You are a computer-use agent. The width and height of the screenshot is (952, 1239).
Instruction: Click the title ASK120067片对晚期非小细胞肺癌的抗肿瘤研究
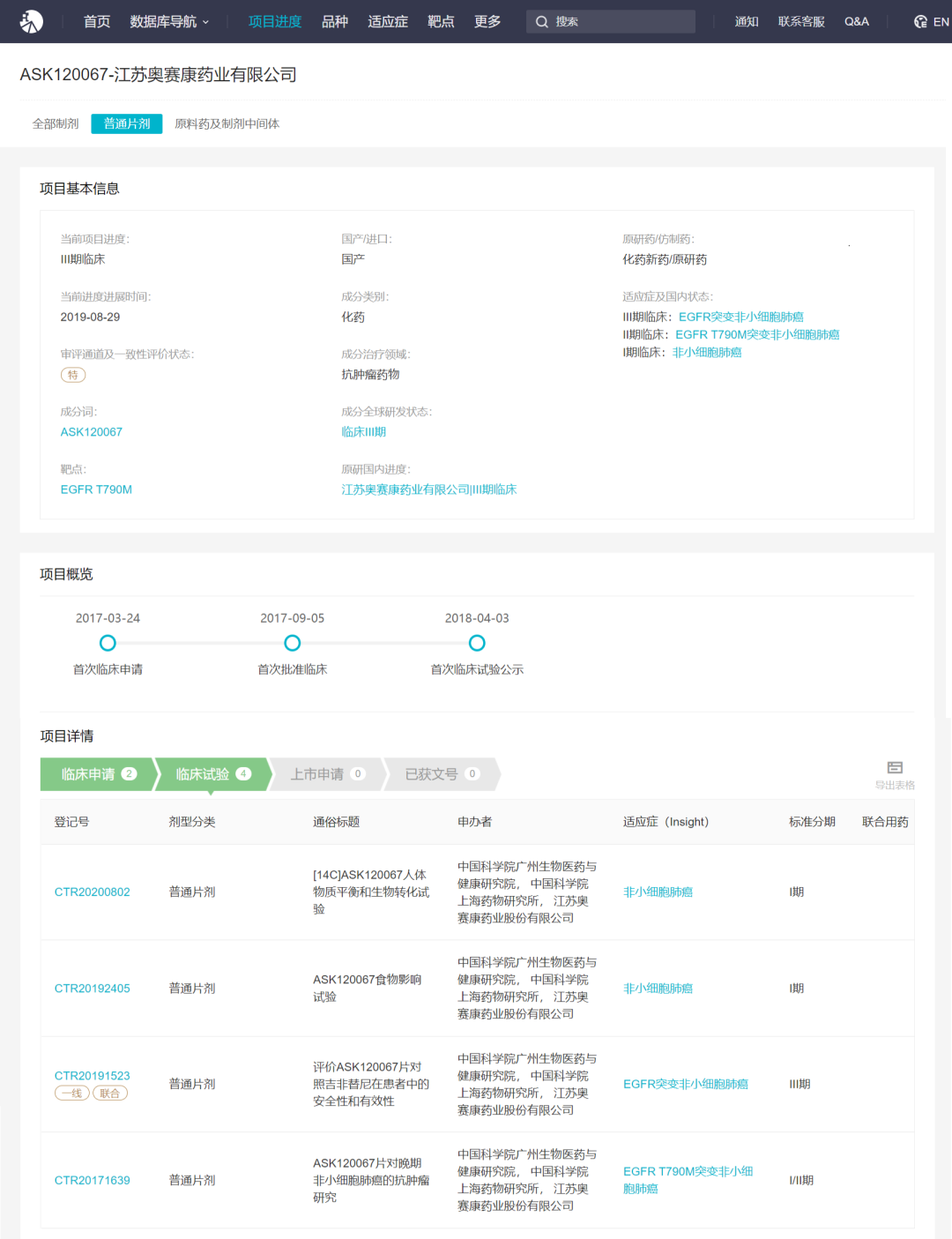pyautogui.click(x=371, y=1181)
